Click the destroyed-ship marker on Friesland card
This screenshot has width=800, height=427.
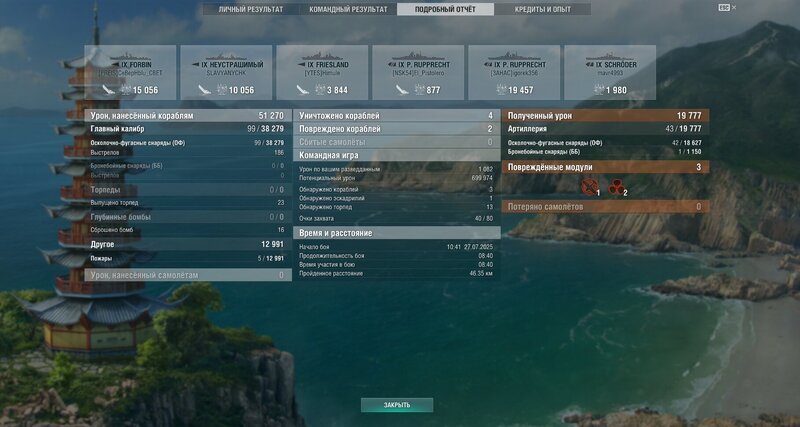pyautogui.click(x=303, y=90)
